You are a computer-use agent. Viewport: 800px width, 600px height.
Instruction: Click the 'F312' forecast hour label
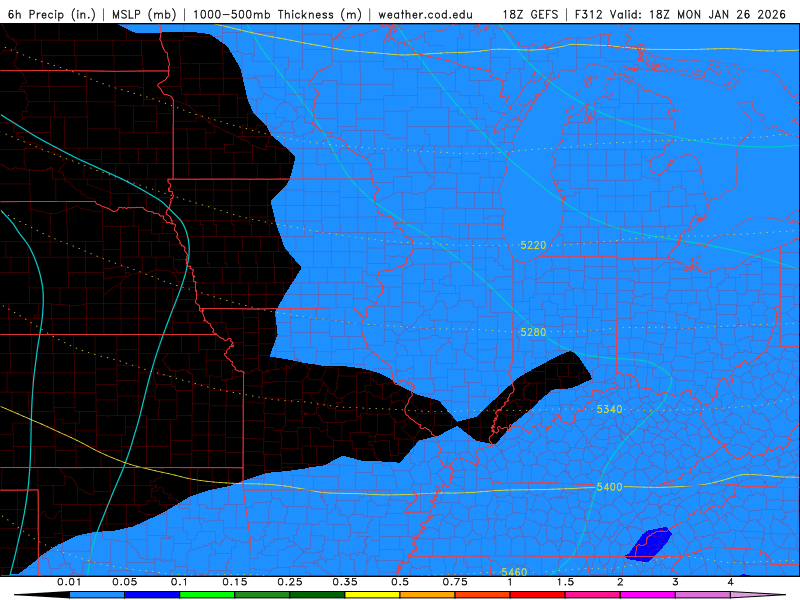(589, 14)
